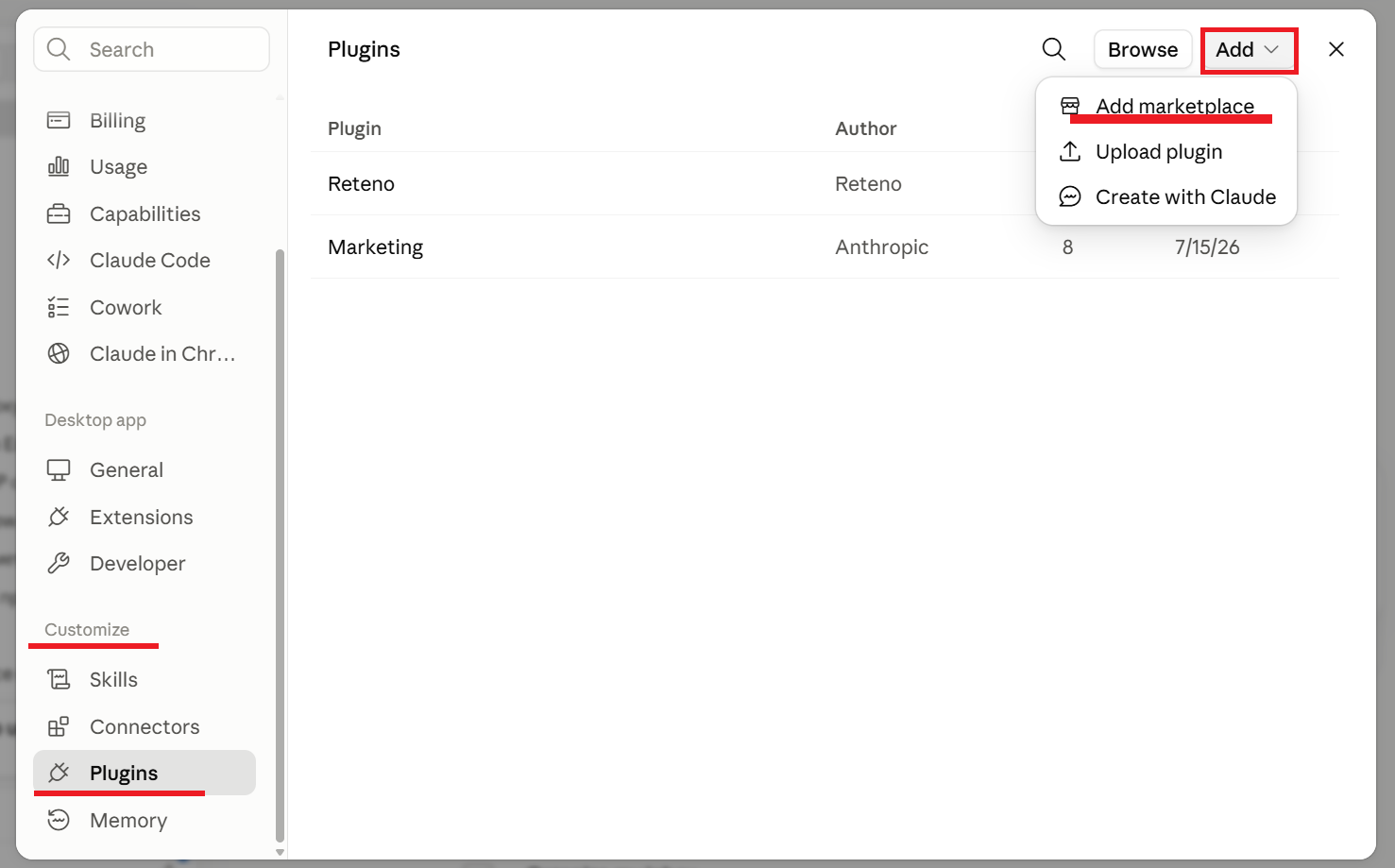Open the Marketing plugin row
This screenshot has height=868, width=1395.
pyautogui.click(x=824, y=247)
